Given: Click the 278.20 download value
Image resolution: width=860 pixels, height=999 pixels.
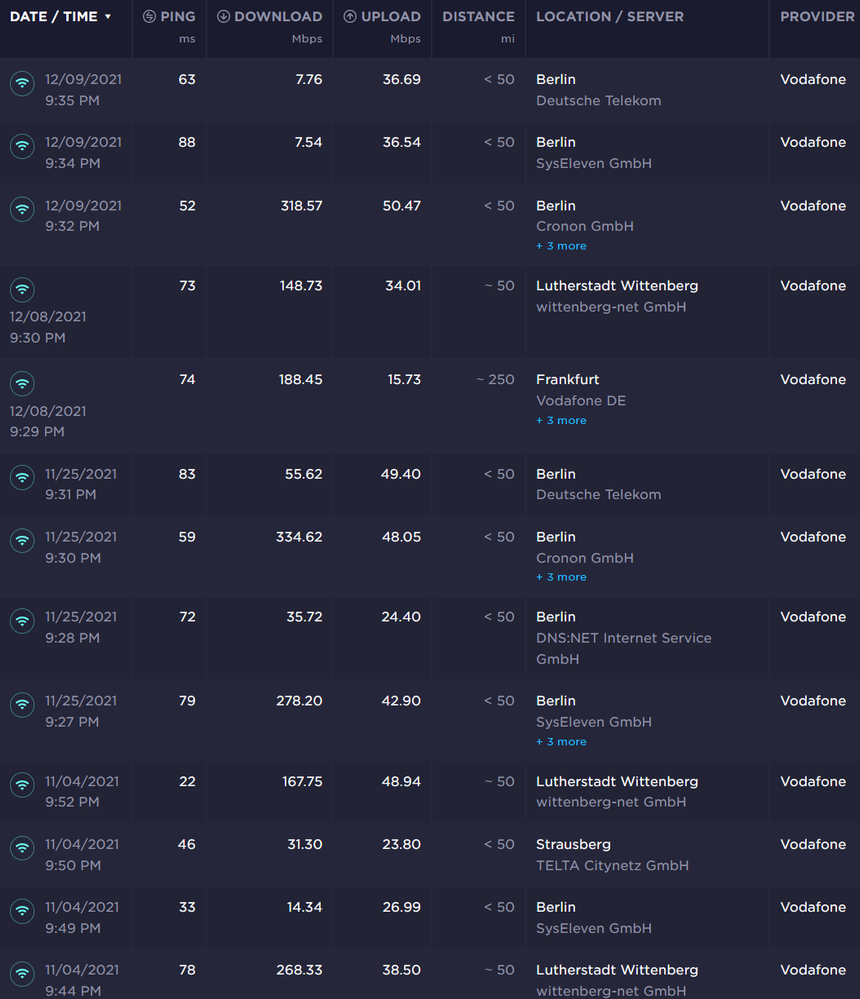Looking at the screenshot, I should [x=299, y=701].
